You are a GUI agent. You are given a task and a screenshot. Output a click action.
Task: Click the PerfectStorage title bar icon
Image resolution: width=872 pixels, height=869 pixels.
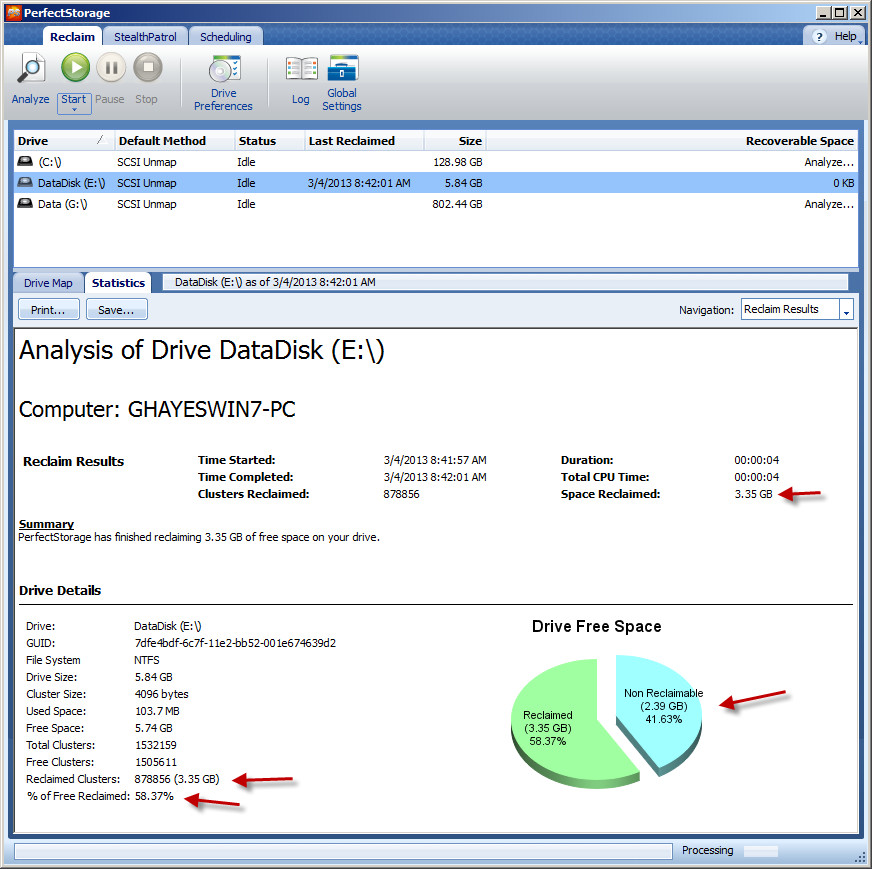coord(13,12)
